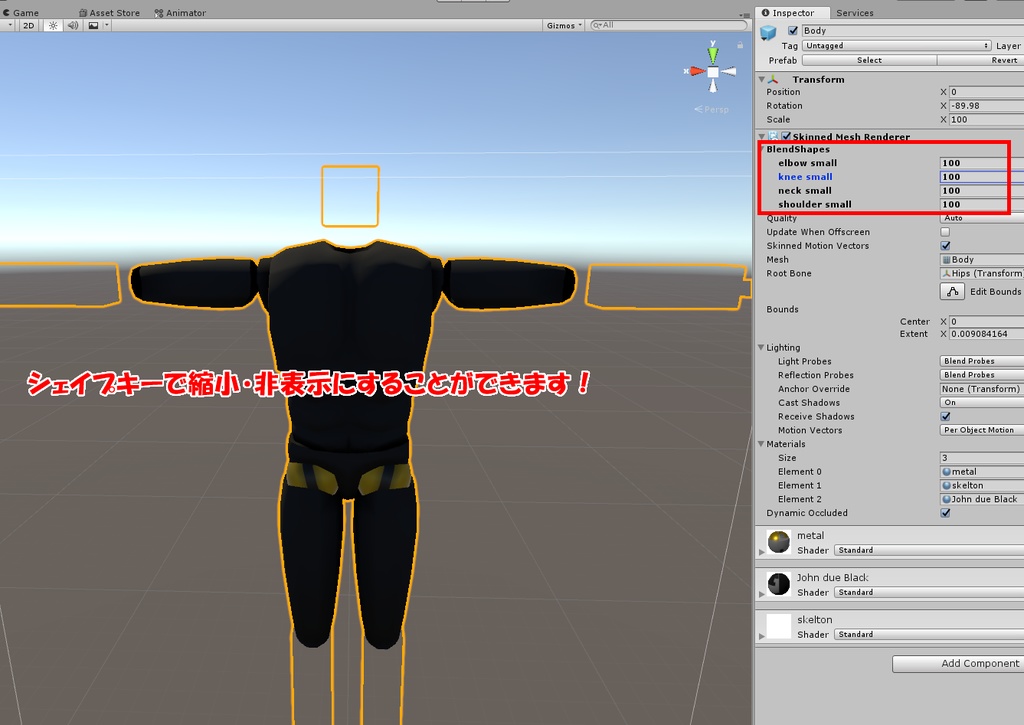1024x725 pixels.
Task: Click Select to locate the prefab asset
Action: click(x=868, y=60)
